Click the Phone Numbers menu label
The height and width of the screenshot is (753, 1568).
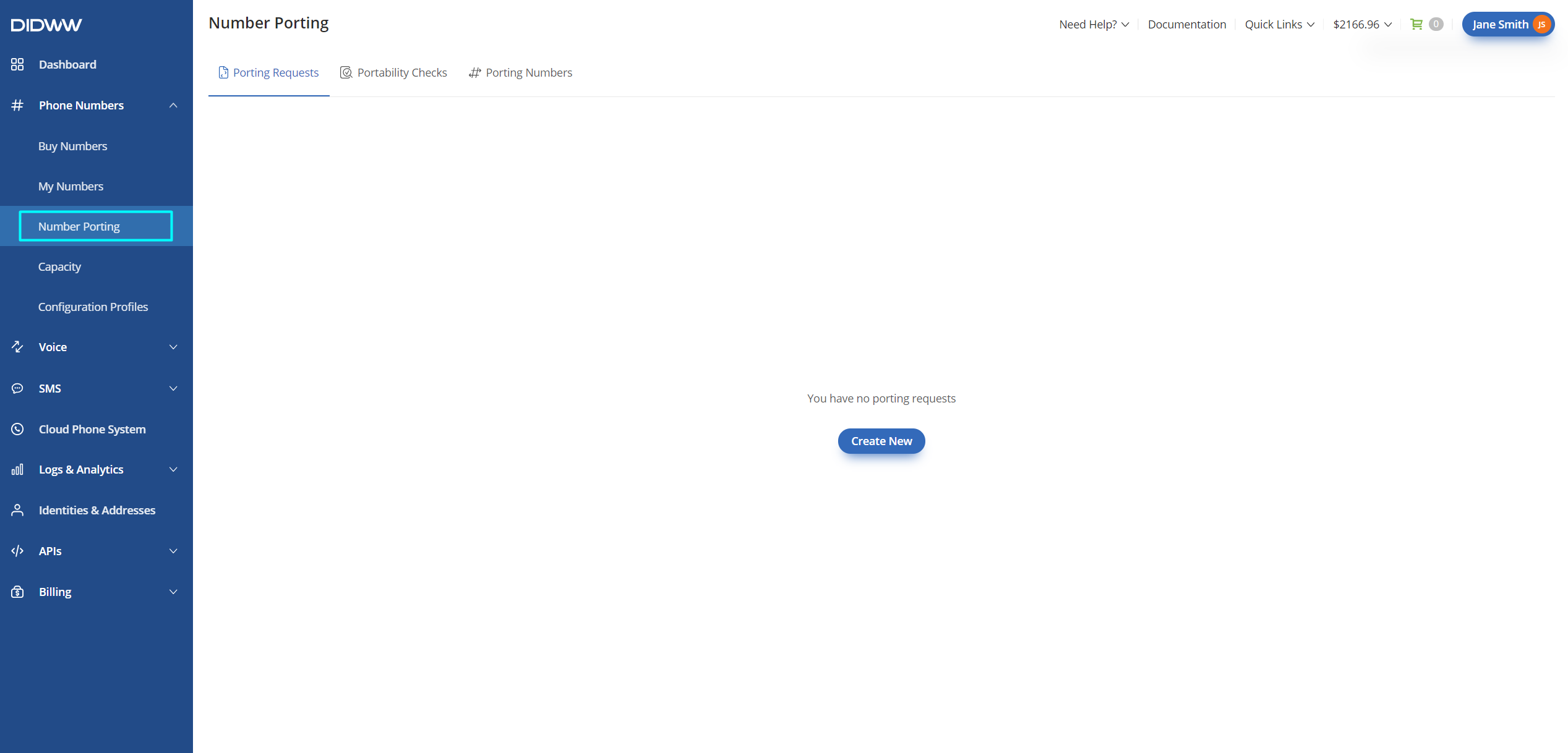pyautogui.click(x=81, y=105)
